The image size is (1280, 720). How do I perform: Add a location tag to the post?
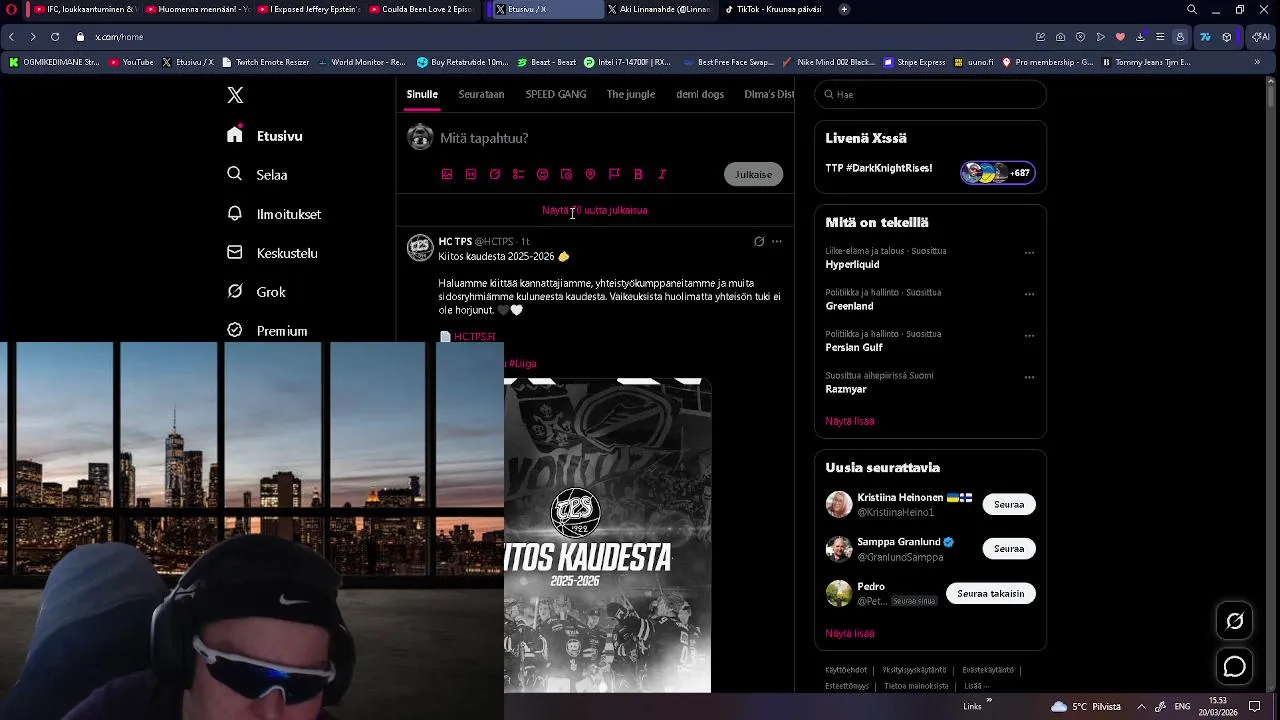click(590, 174)
